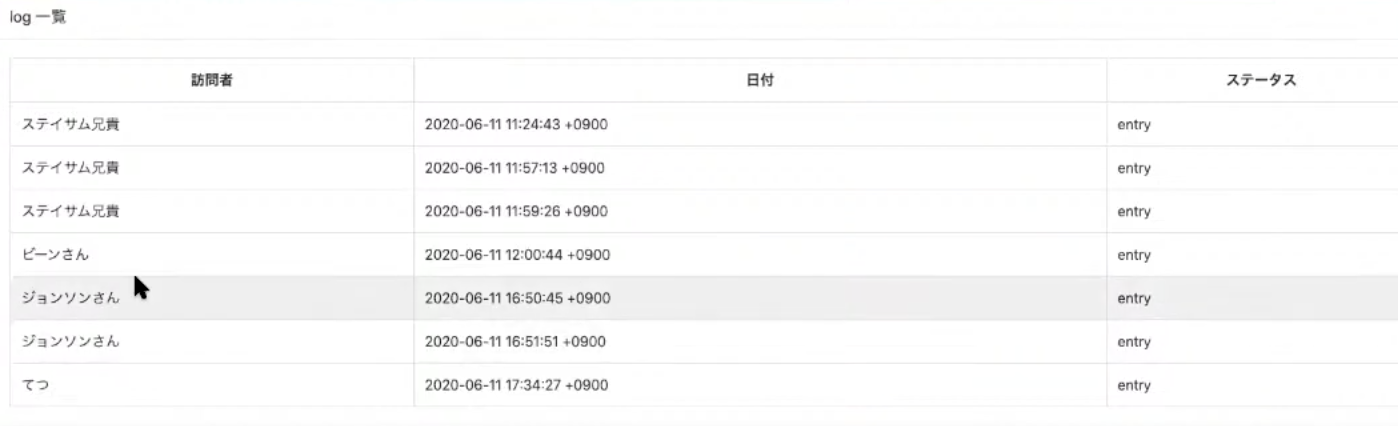The image size is (1398, 426).
Task: Click ステイサム兄貴 in the 11:59:26 row
Action: [x=71, y=212]
